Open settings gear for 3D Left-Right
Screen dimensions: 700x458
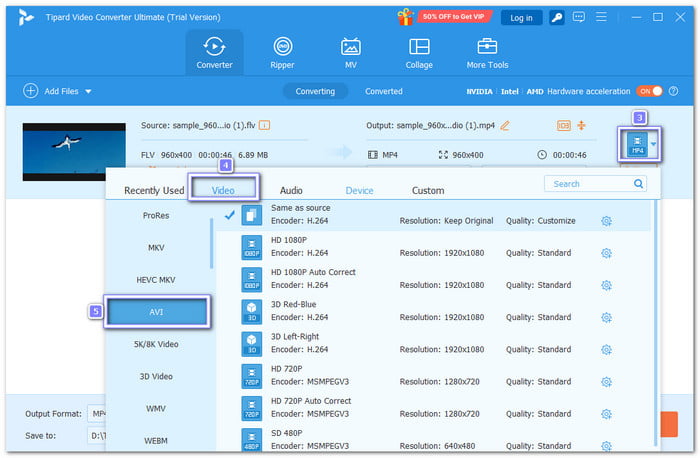coord(606,350)
